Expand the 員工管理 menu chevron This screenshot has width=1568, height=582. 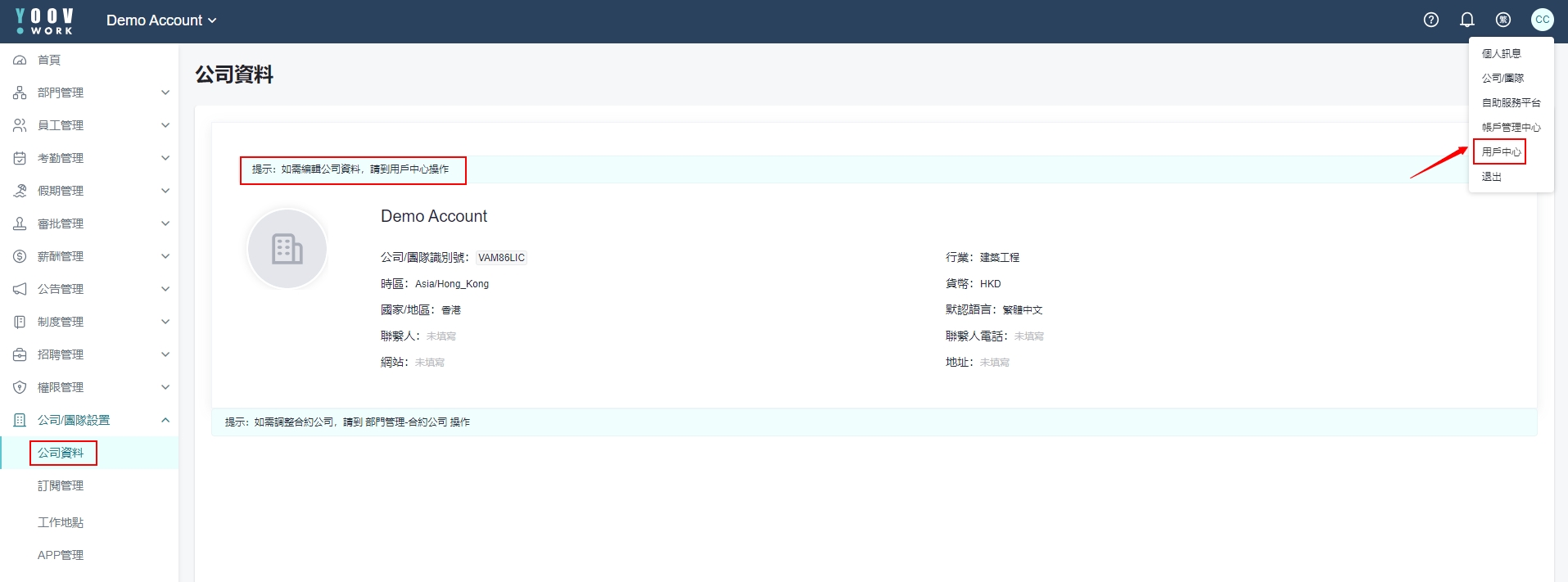[165, 125]
